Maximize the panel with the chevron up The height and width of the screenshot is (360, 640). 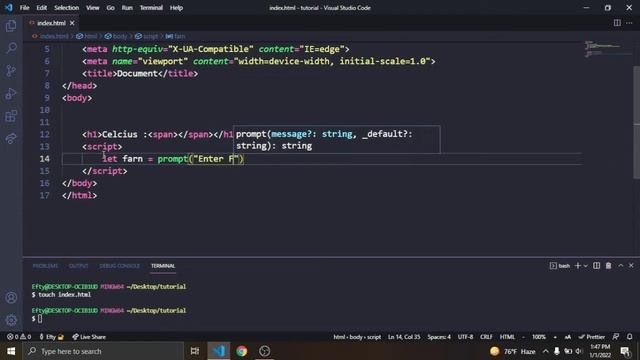(620, 266)
